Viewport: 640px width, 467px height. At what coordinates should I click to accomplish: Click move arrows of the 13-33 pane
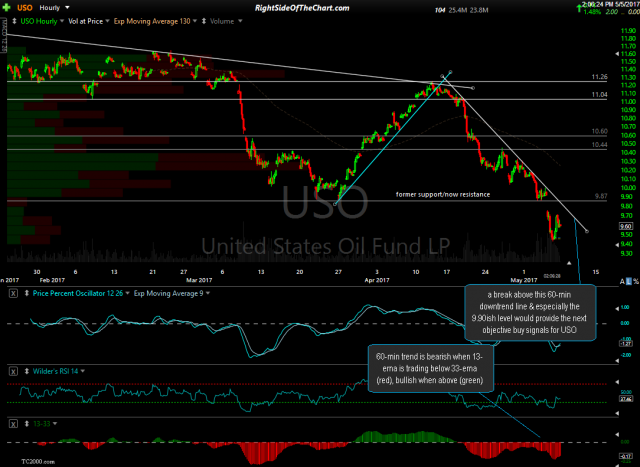[27, 424]
